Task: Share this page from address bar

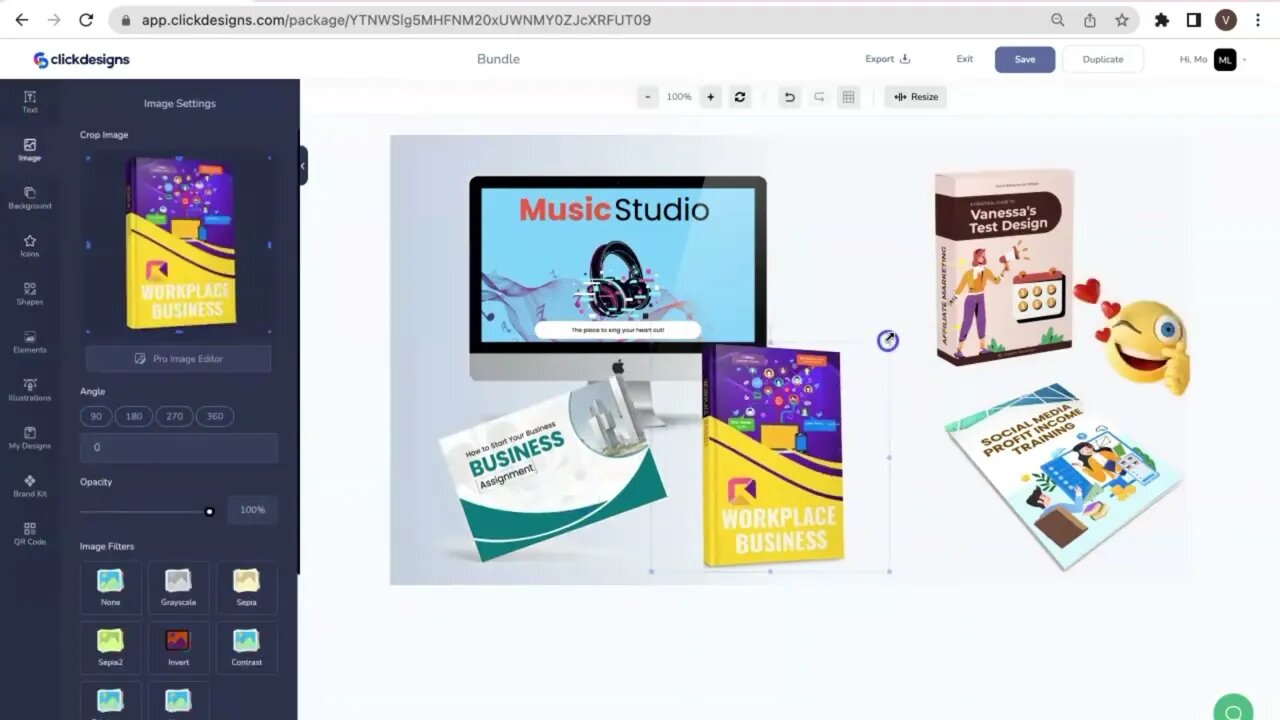Action: (x=1090, y=20)
